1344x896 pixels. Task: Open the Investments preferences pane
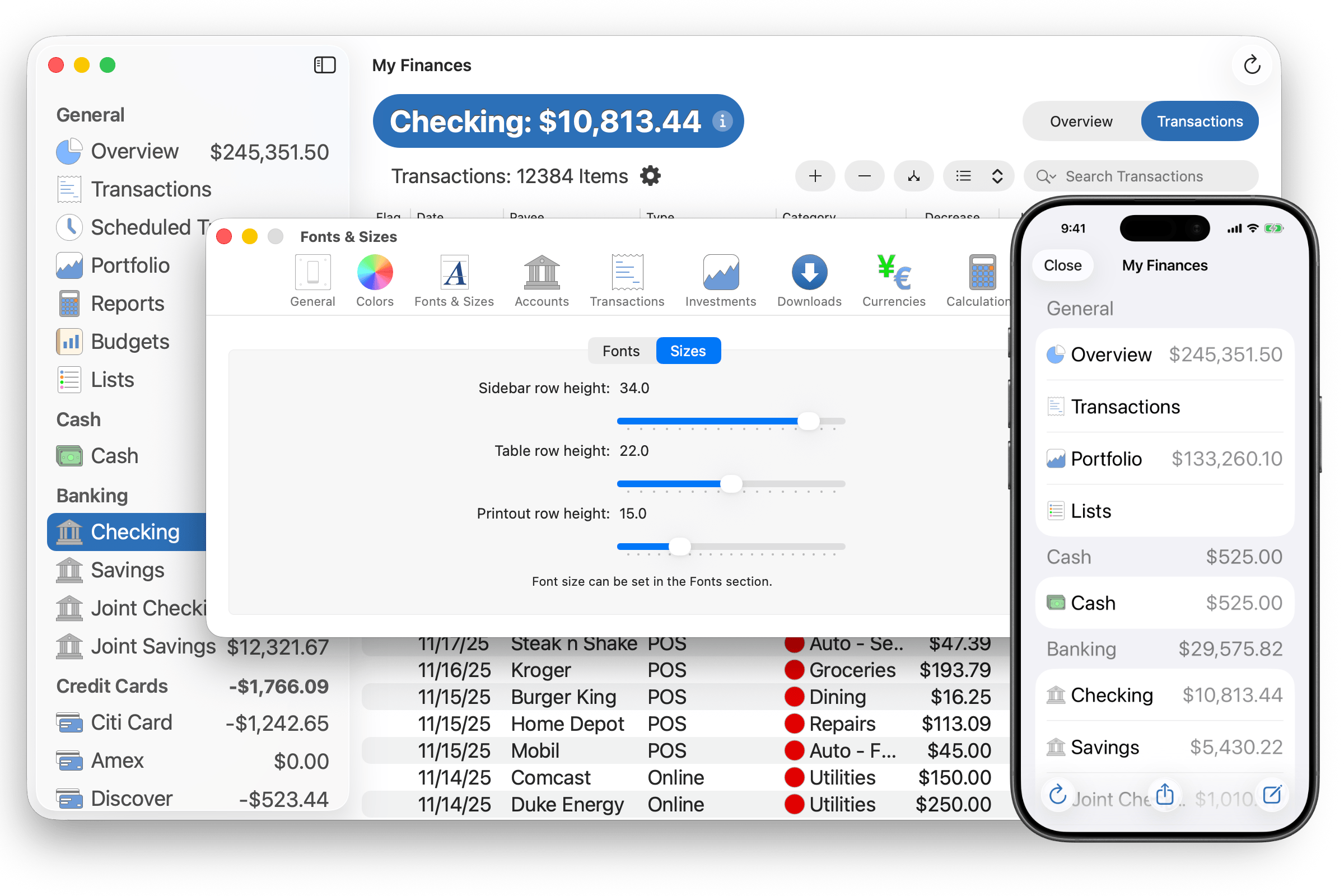point(720,281)
